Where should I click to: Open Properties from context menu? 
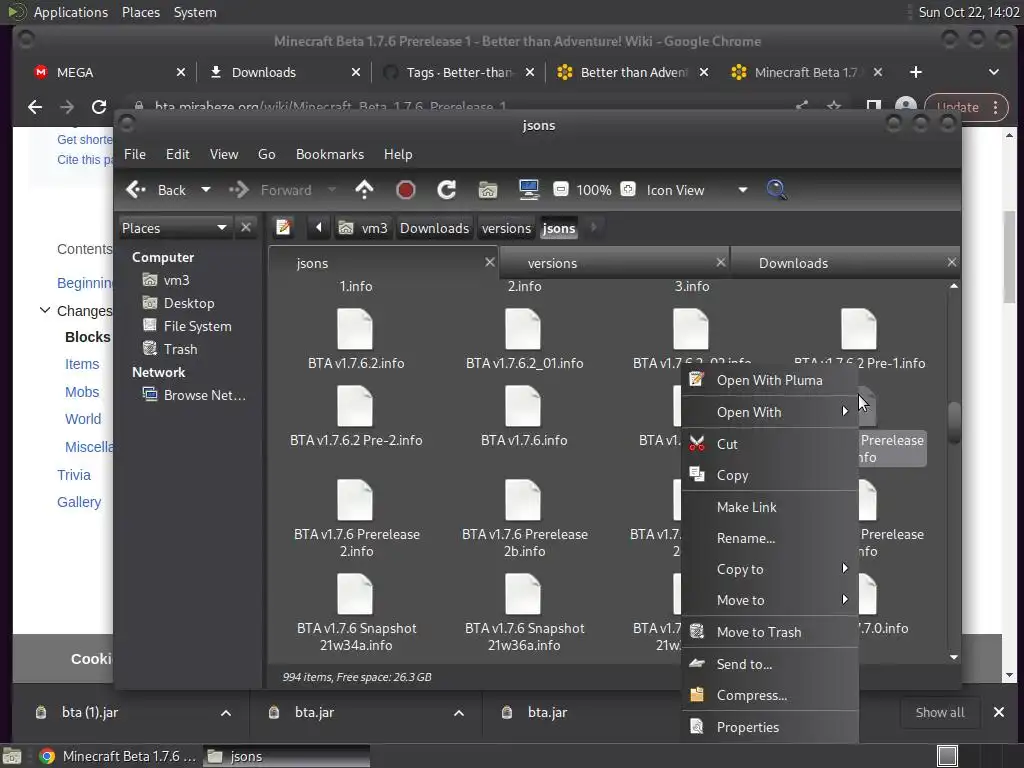(x=770, y=727)
